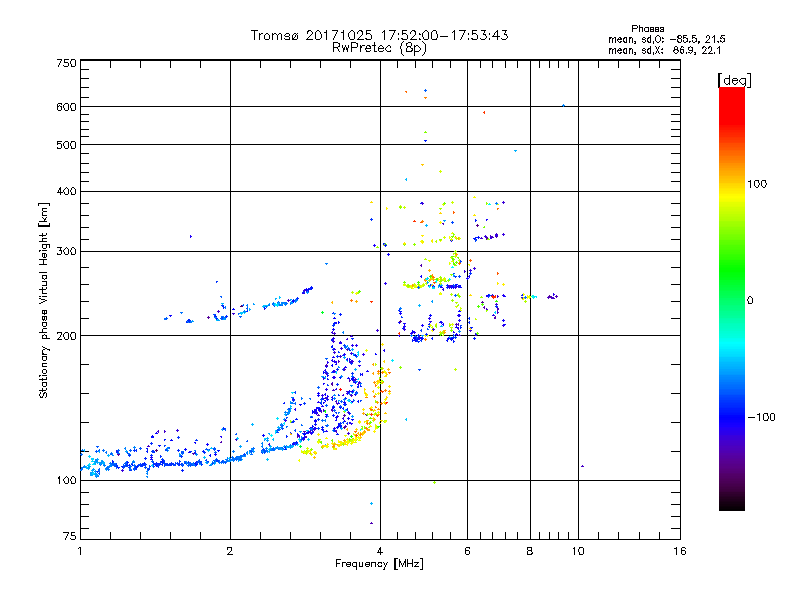Click the y-axis label 'Stationary phase Virtual Height [km]'

click(43, 301)
